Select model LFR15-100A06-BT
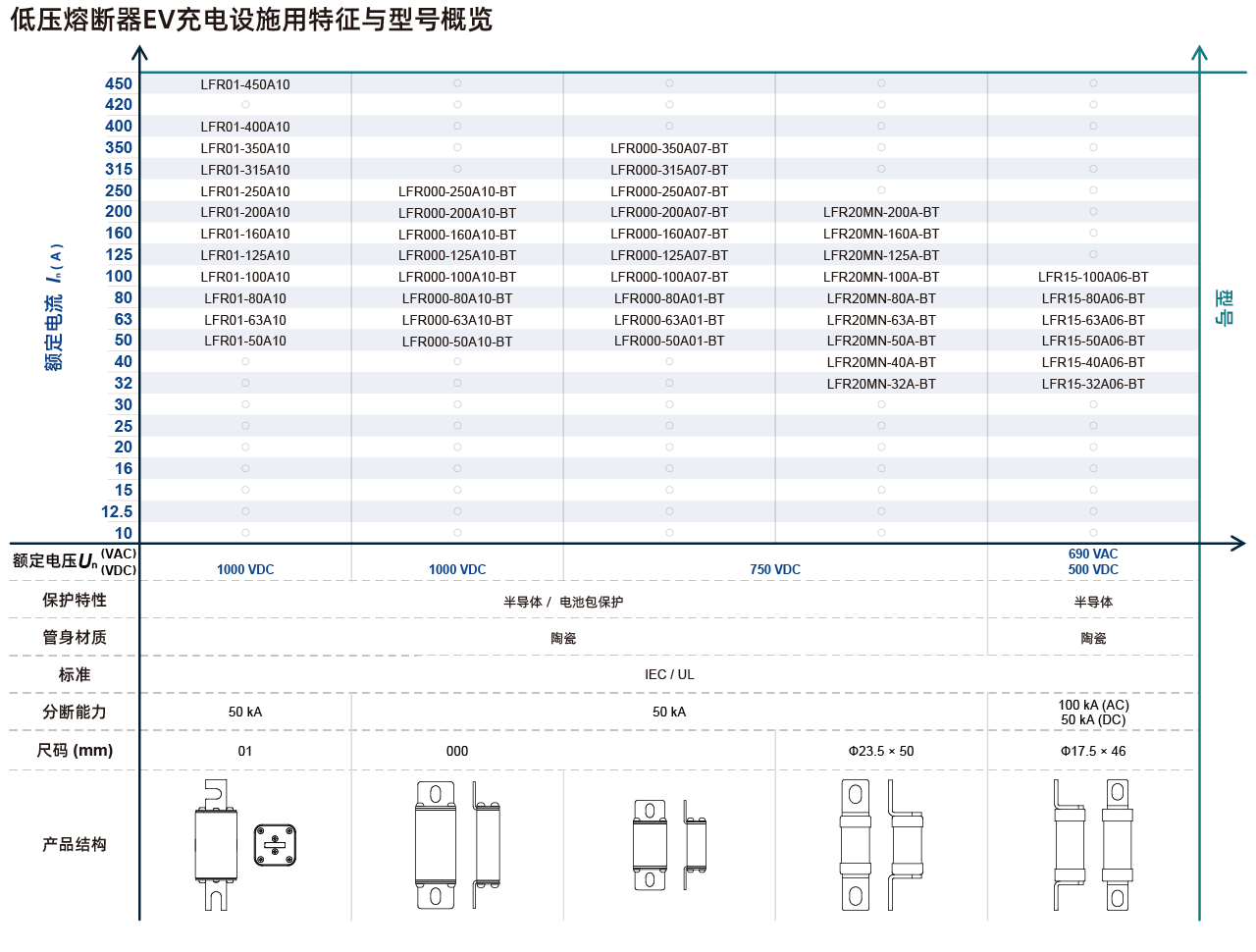This screenshot has height=952, width=1256. click(x=1093, y=277)
